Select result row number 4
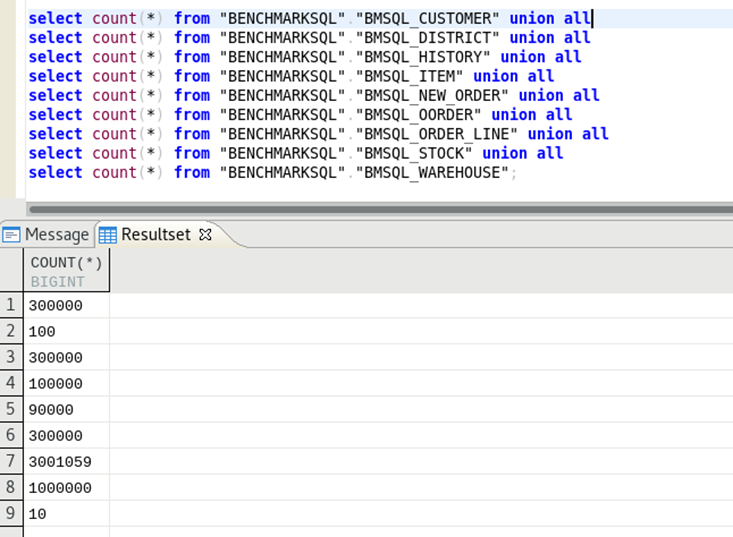 click(11, 383)
